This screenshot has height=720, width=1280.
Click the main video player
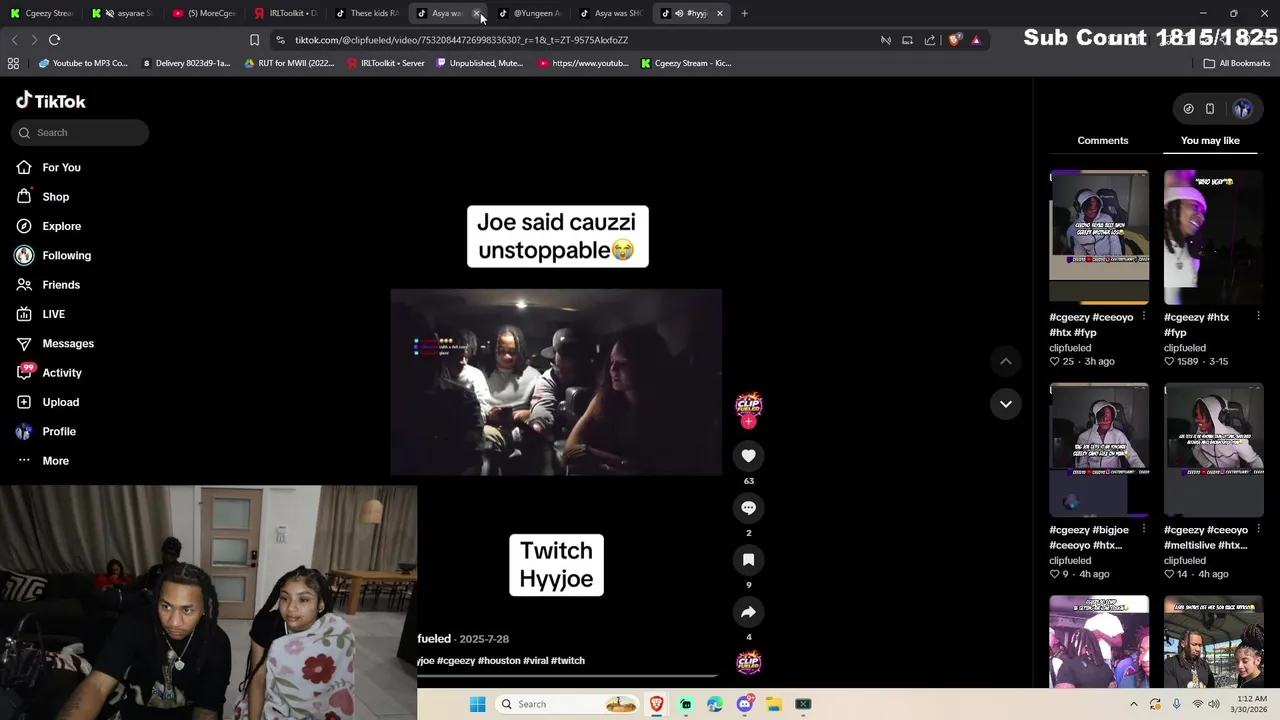click(x=555, y=382)
